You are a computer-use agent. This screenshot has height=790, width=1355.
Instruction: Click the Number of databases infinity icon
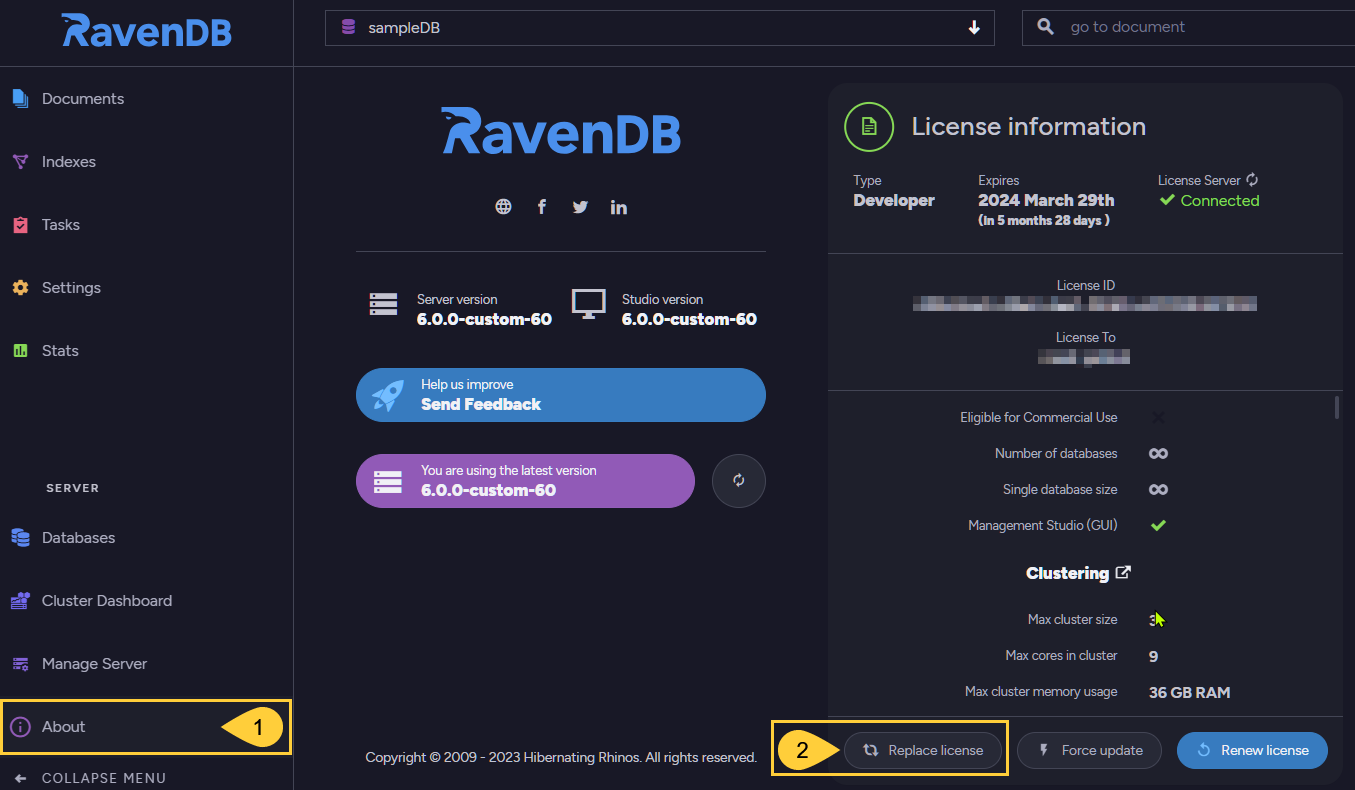point(1158,454)
